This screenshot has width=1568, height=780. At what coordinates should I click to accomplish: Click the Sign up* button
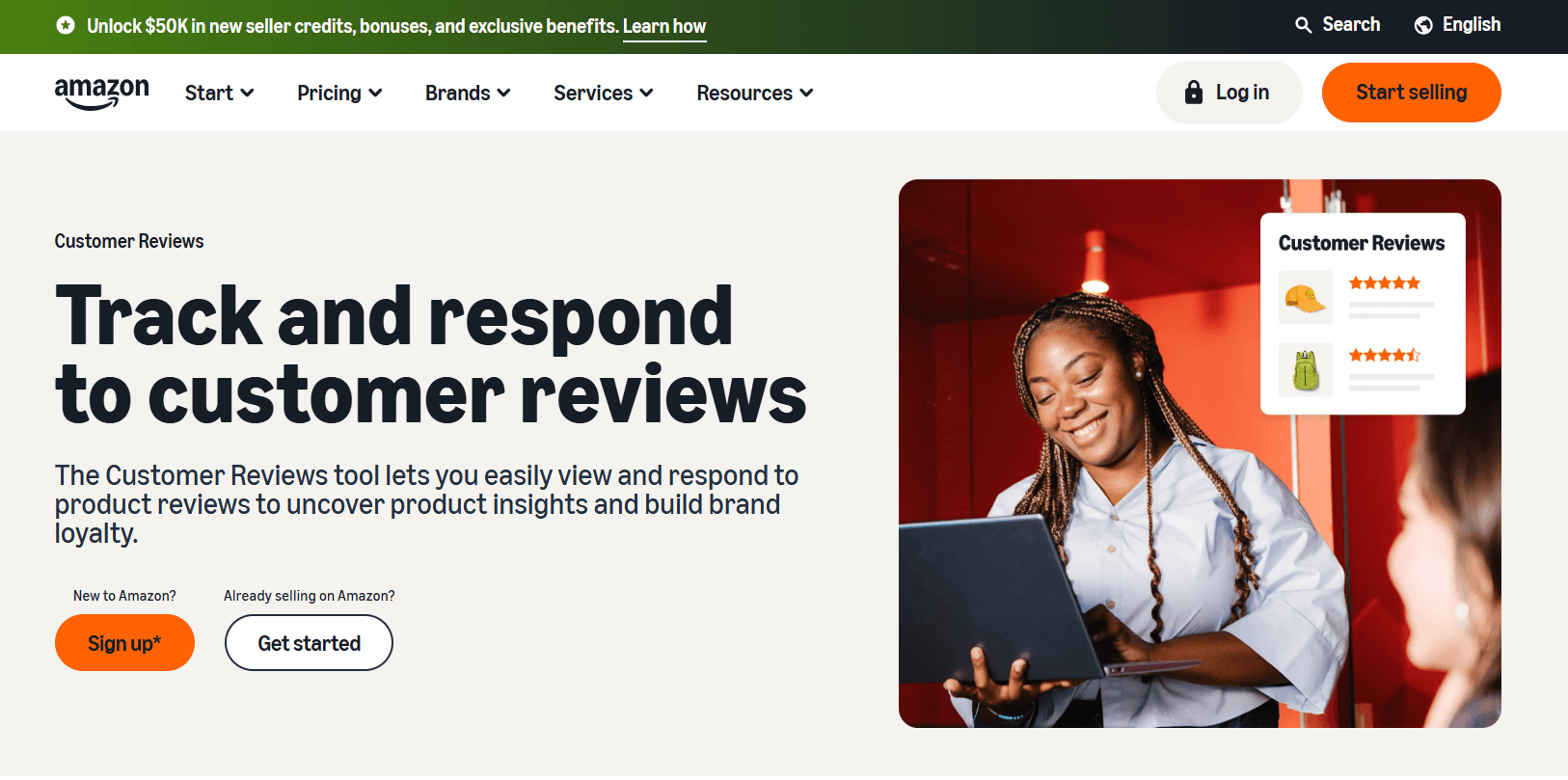click(x=124, y=643)
